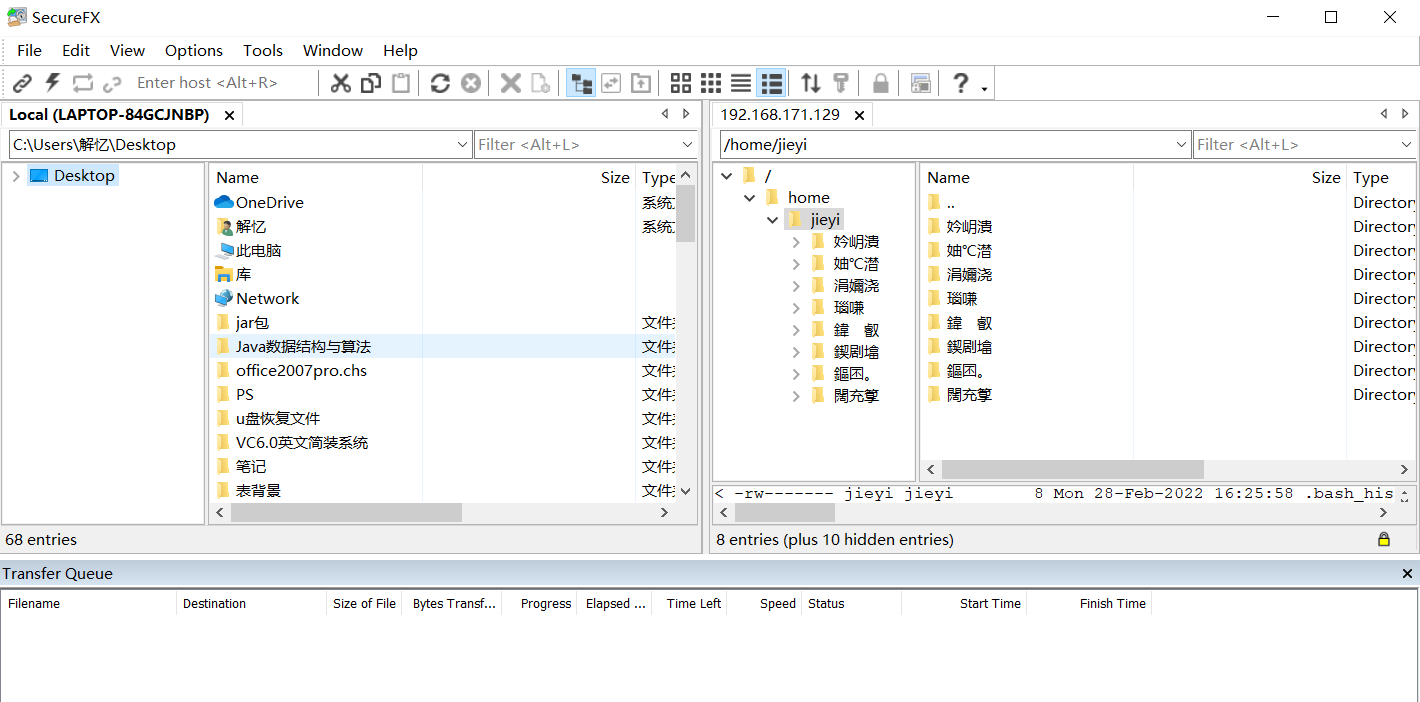Click the SecureCRT launch toolbar icon

pos(921,83)
